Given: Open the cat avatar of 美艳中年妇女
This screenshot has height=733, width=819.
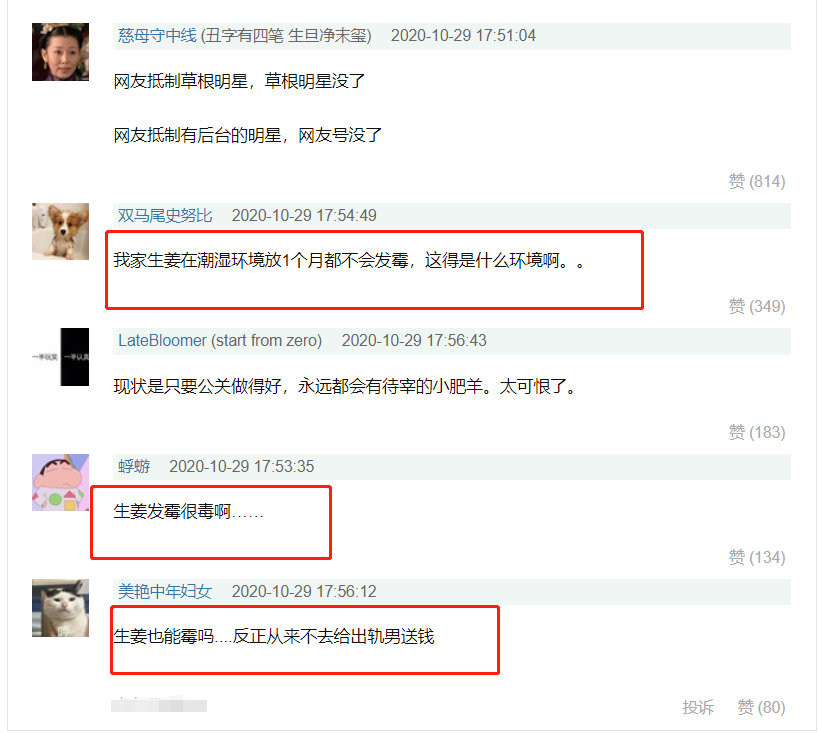Looking at the screenshot, I should pos(61,608).
